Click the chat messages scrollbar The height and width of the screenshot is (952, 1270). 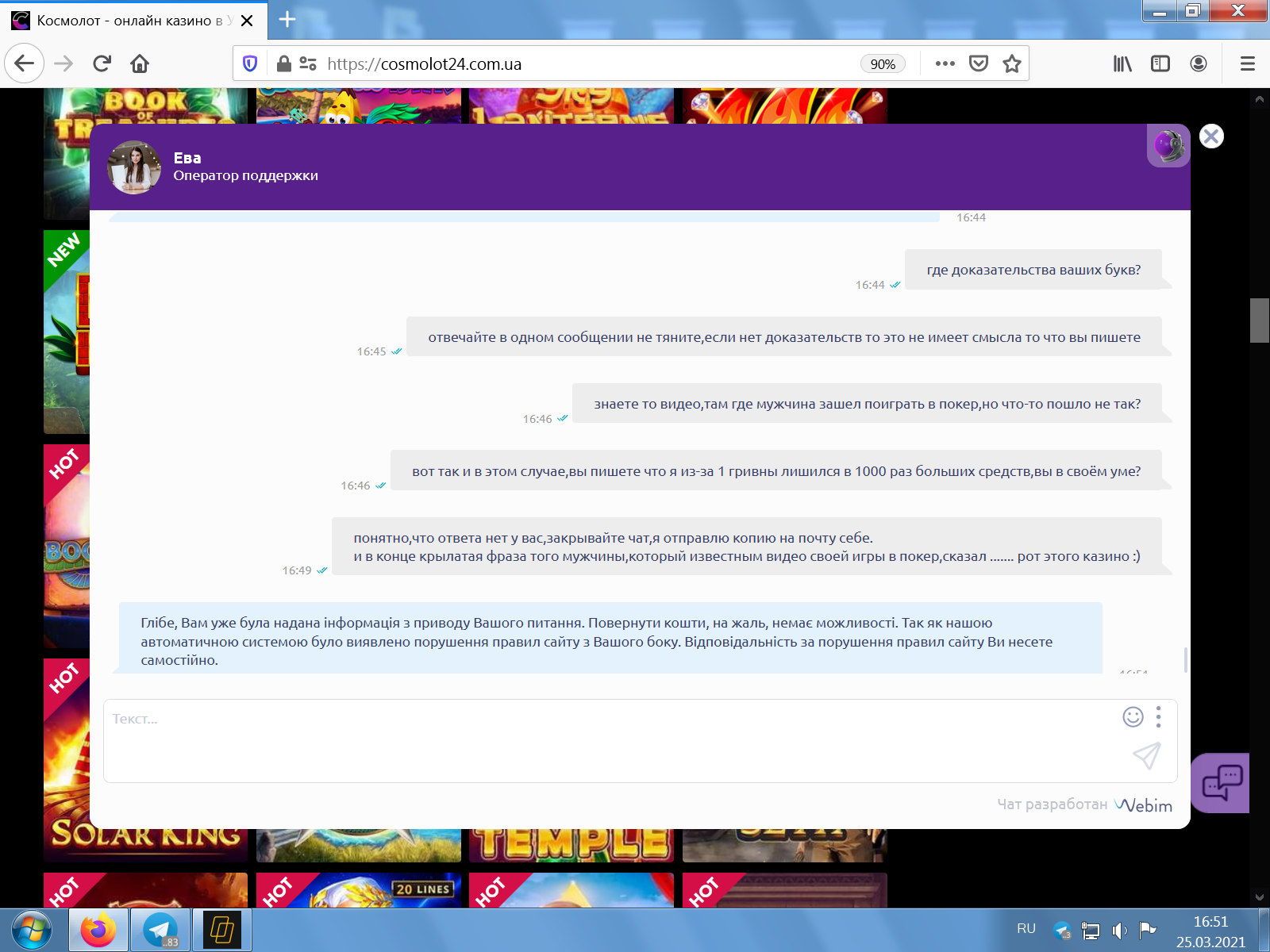click(x=1185, y=660)
